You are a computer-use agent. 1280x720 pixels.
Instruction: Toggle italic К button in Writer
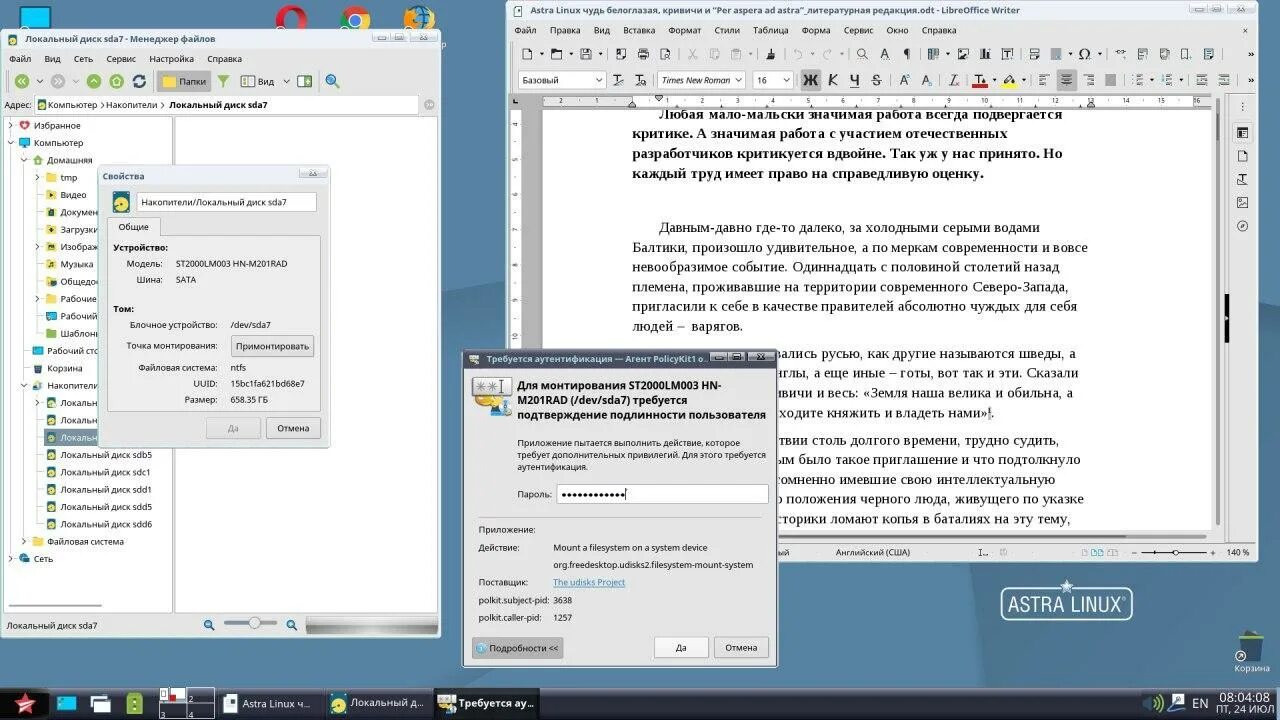click(x=832, y=80)
